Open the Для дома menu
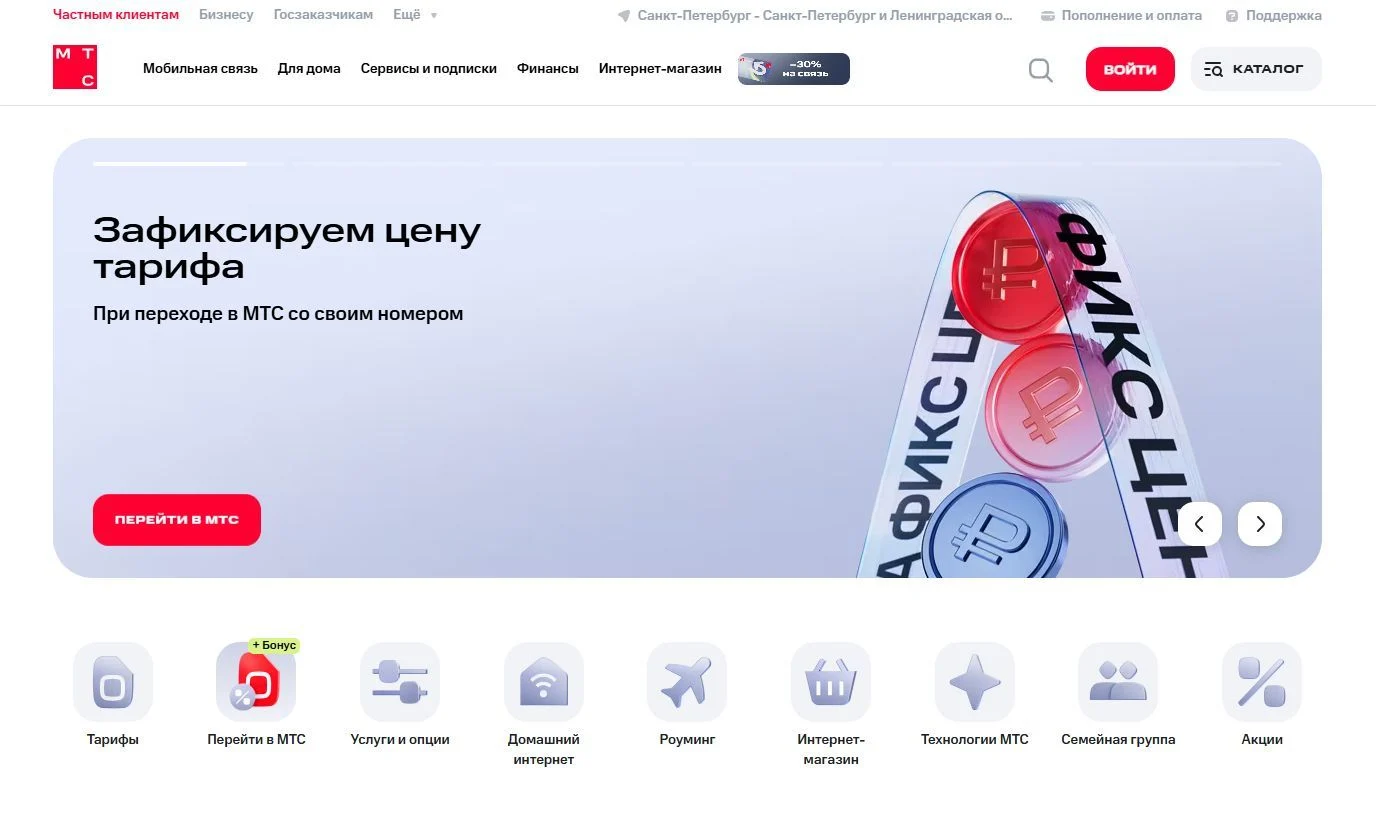The height and width of the screenshot is (834, 1376). (309, 69)
